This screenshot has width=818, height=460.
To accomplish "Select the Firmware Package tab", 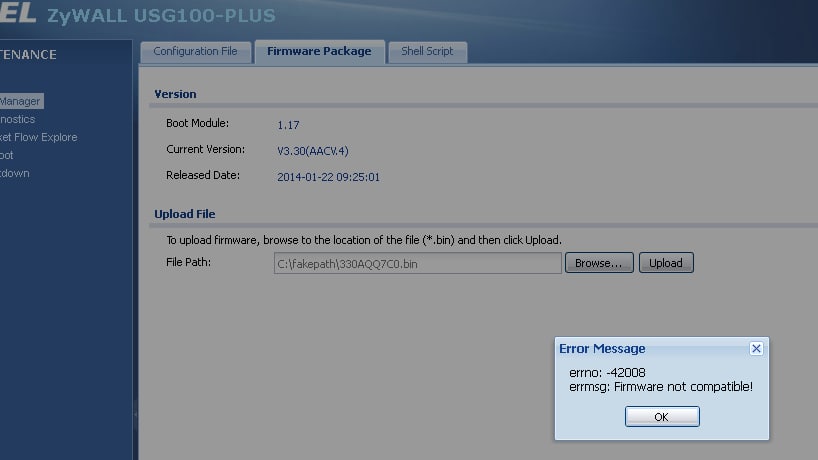I will [319, 52].
